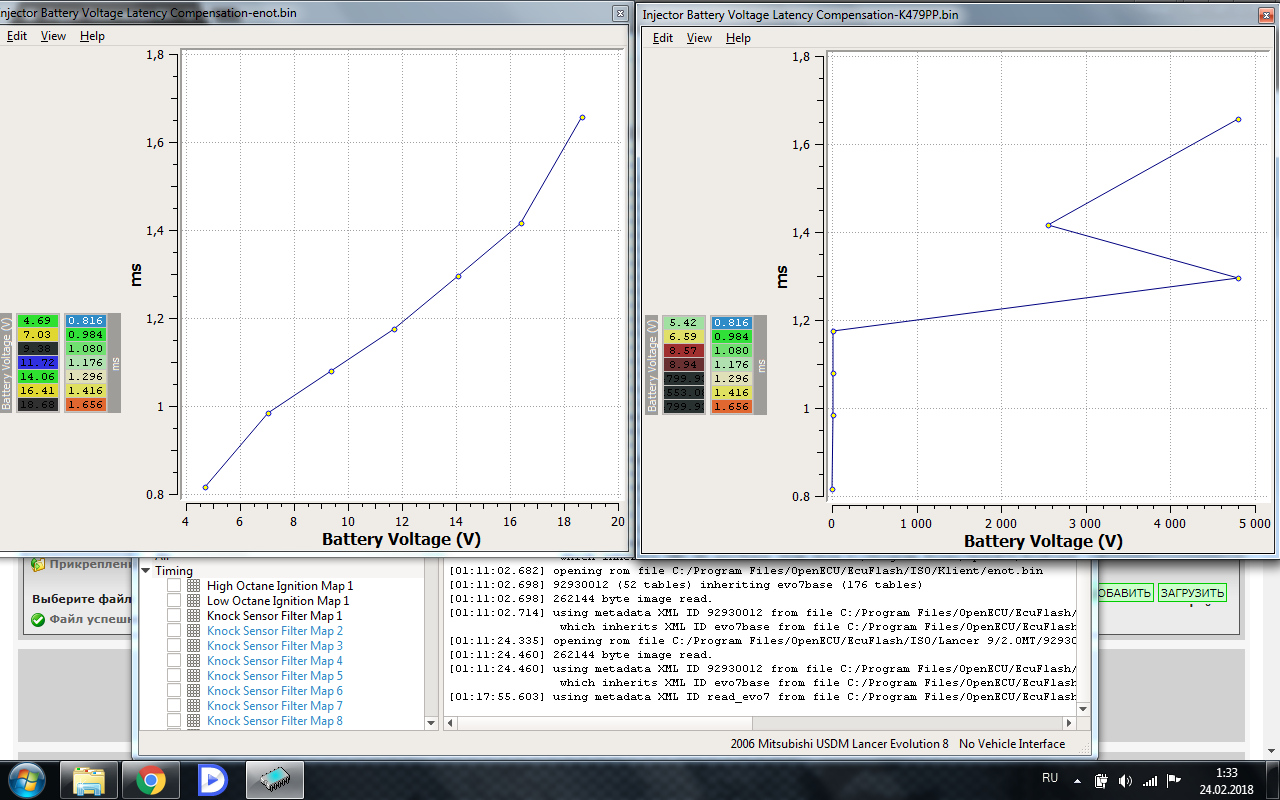Open Windows Explorer from the taskbar
This screenshot has width=1280, height=800.
tap(90, 779)
